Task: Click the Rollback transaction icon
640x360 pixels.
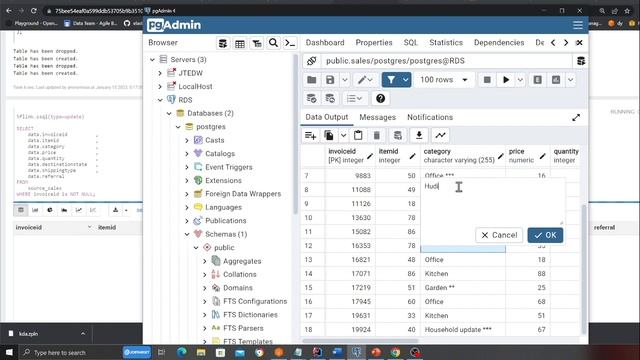Action: (x=330, y=99)
